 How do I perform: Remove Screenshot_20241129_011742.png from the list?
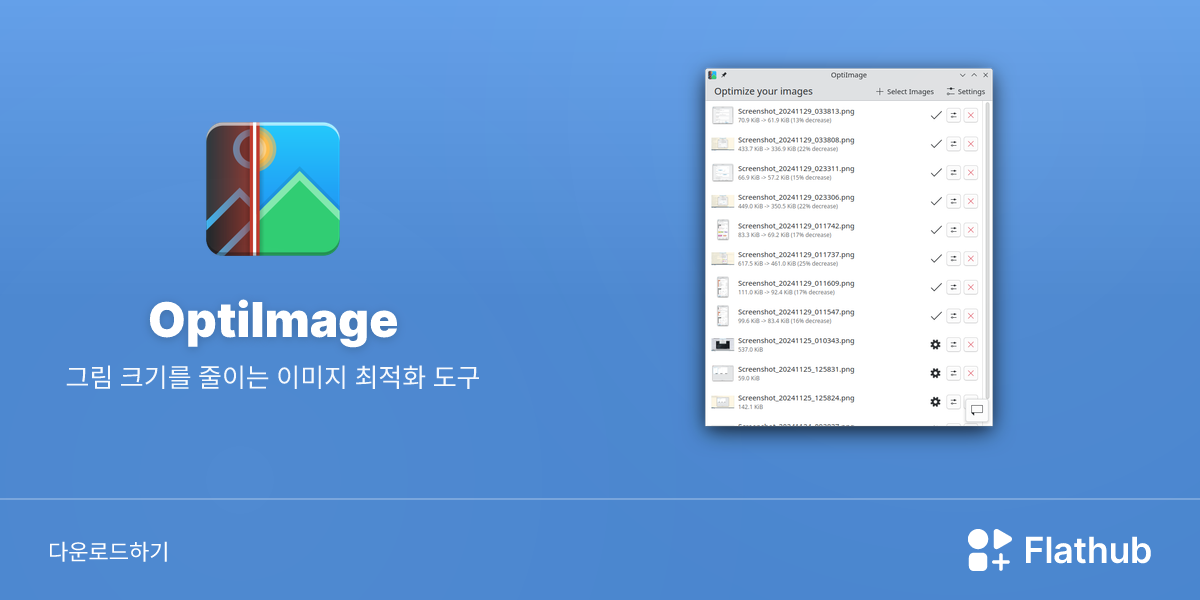pos(971,230)
